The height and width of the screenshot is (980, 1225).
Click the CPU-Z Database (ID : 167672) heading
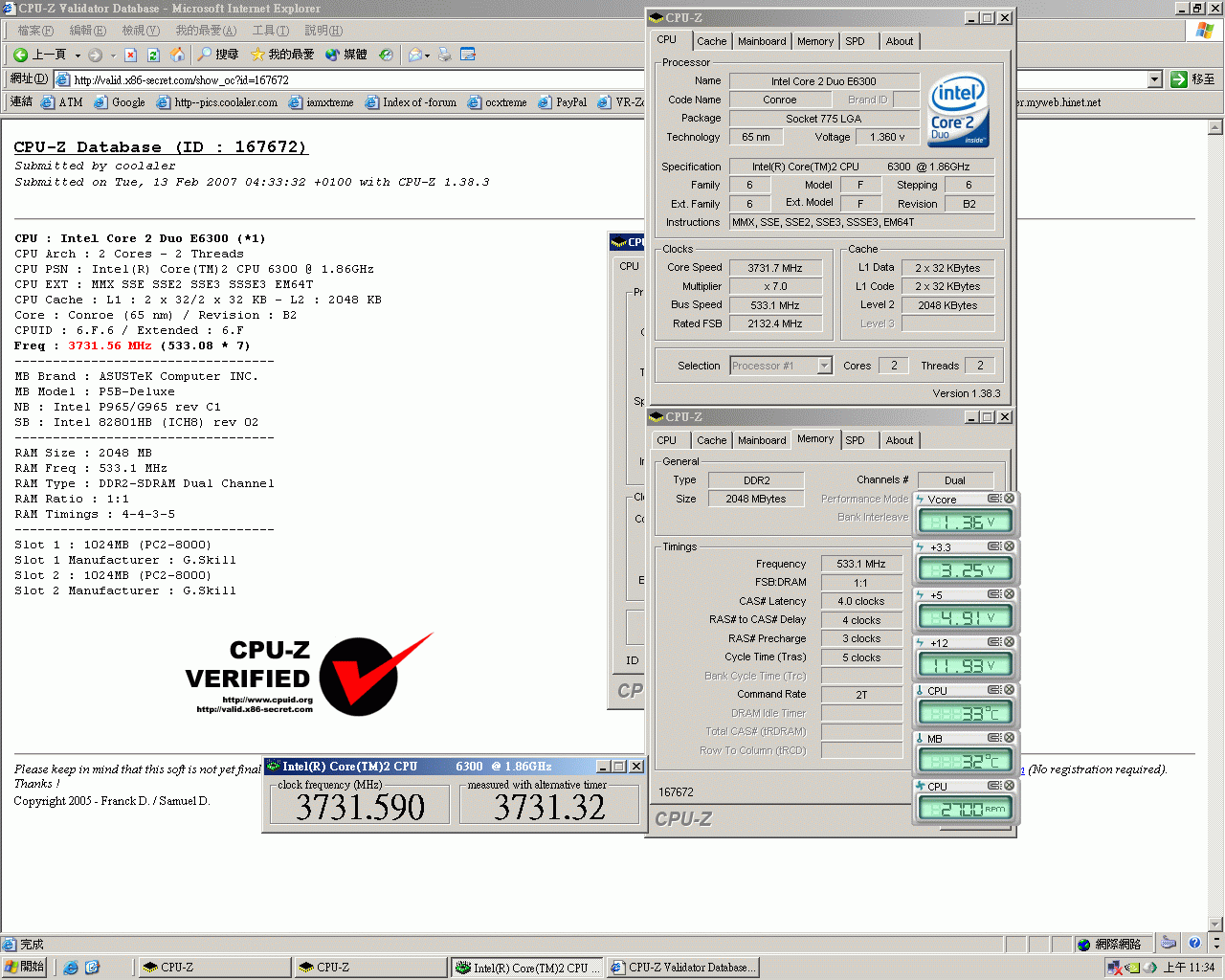pyautogui.click(x=160, y=147)
